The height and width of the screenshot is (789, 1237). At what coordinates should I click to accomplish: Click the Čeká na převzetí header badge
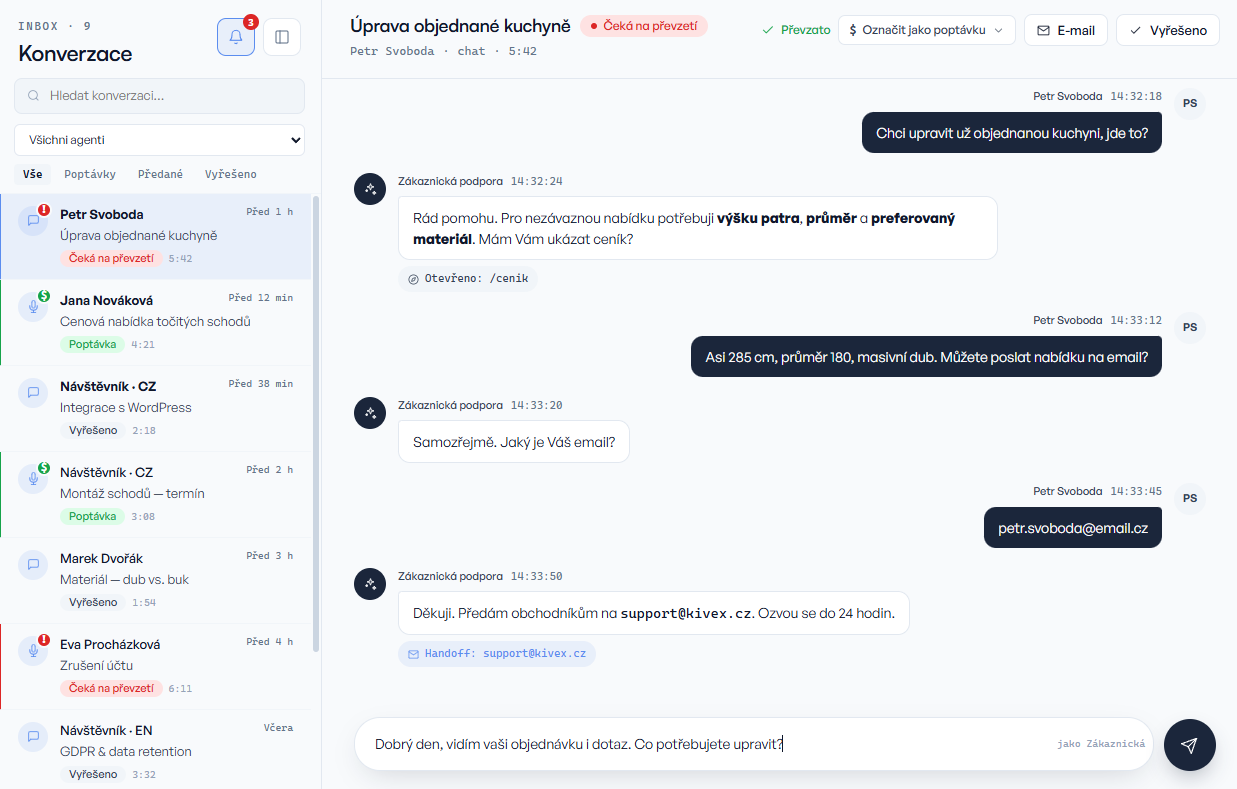tap(644, 26)
